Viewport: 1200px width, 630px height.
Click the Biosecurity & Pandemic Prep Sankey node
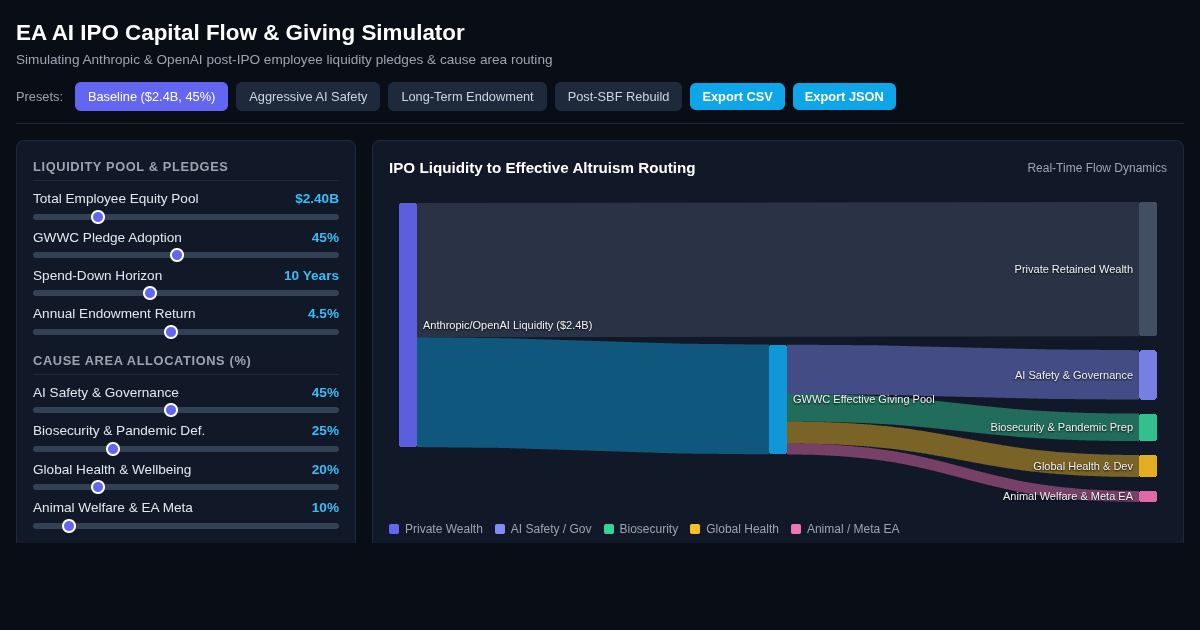click(1148, 427)
